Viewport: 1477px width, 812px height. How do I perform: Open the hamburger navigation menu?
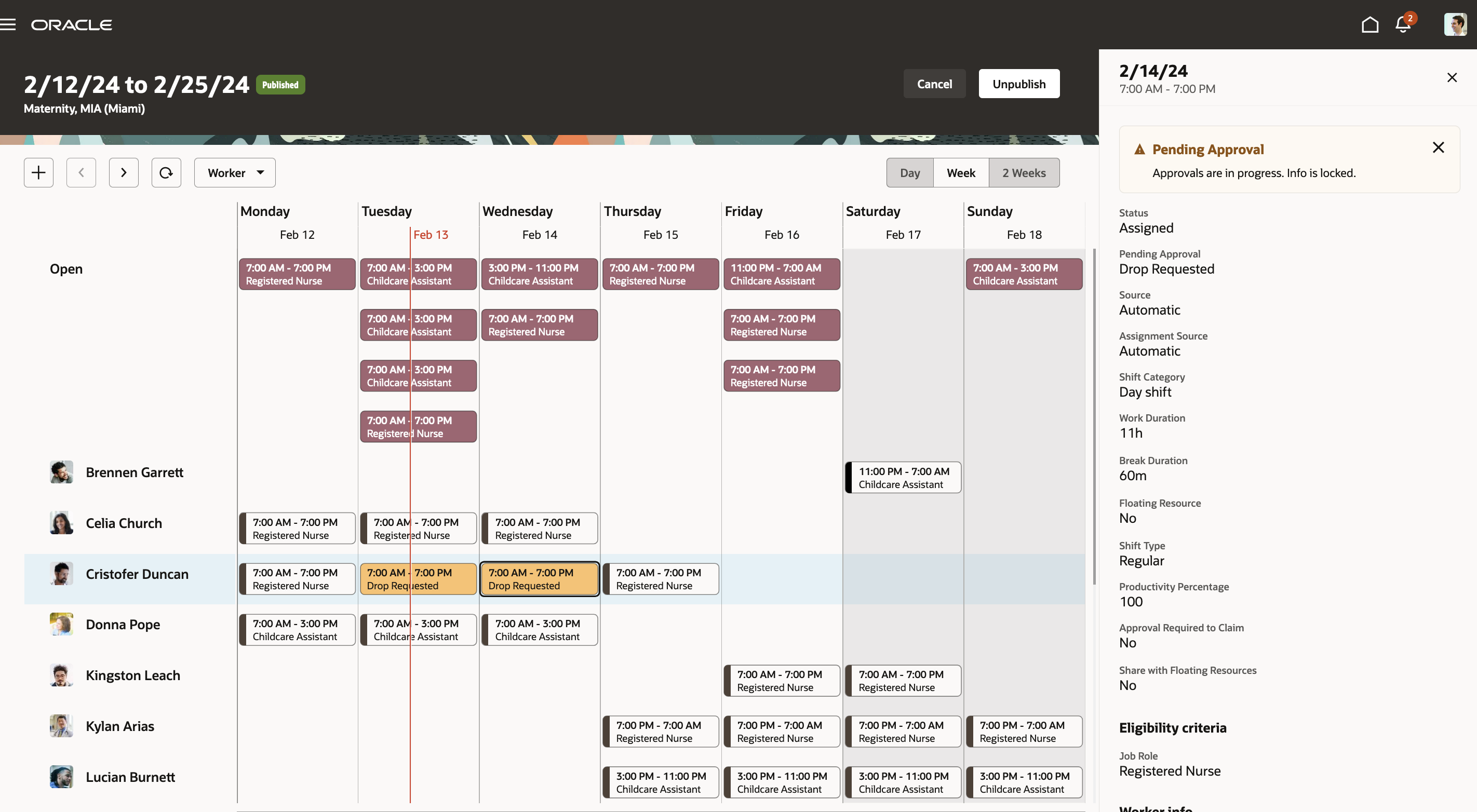point(8,24)
